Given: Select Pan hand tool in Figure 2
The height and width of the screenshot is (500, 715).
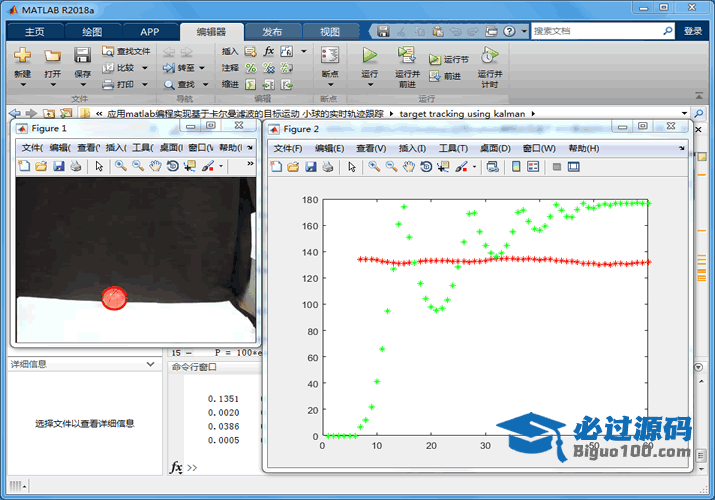Looking at the screenshot, I should coord(409,167).
